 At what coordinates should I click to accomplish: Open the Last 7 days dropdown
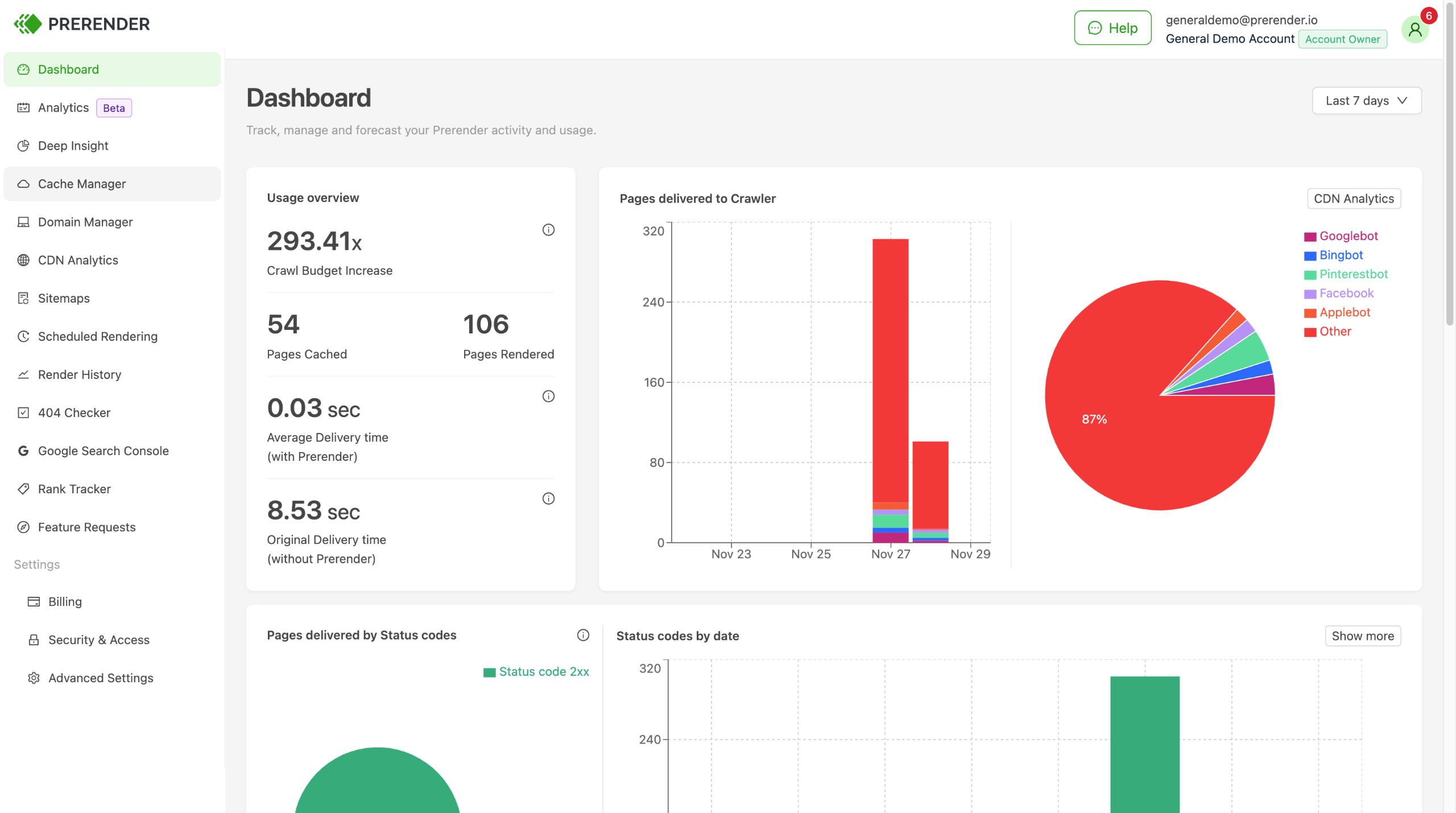[1366, 101]
